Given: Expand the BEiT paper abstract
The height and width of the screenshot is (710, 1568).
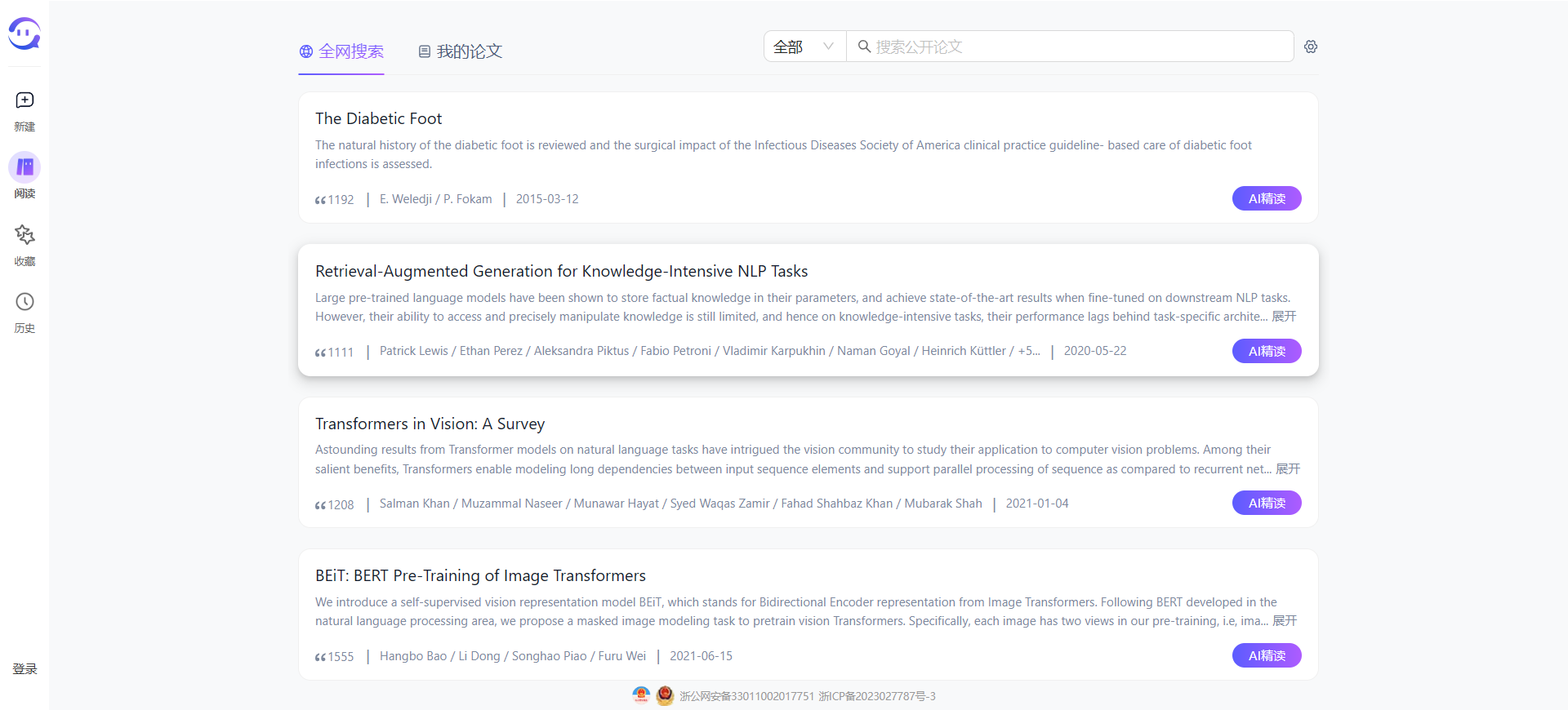Looking at the screenshot, I should coord(1285,621).
